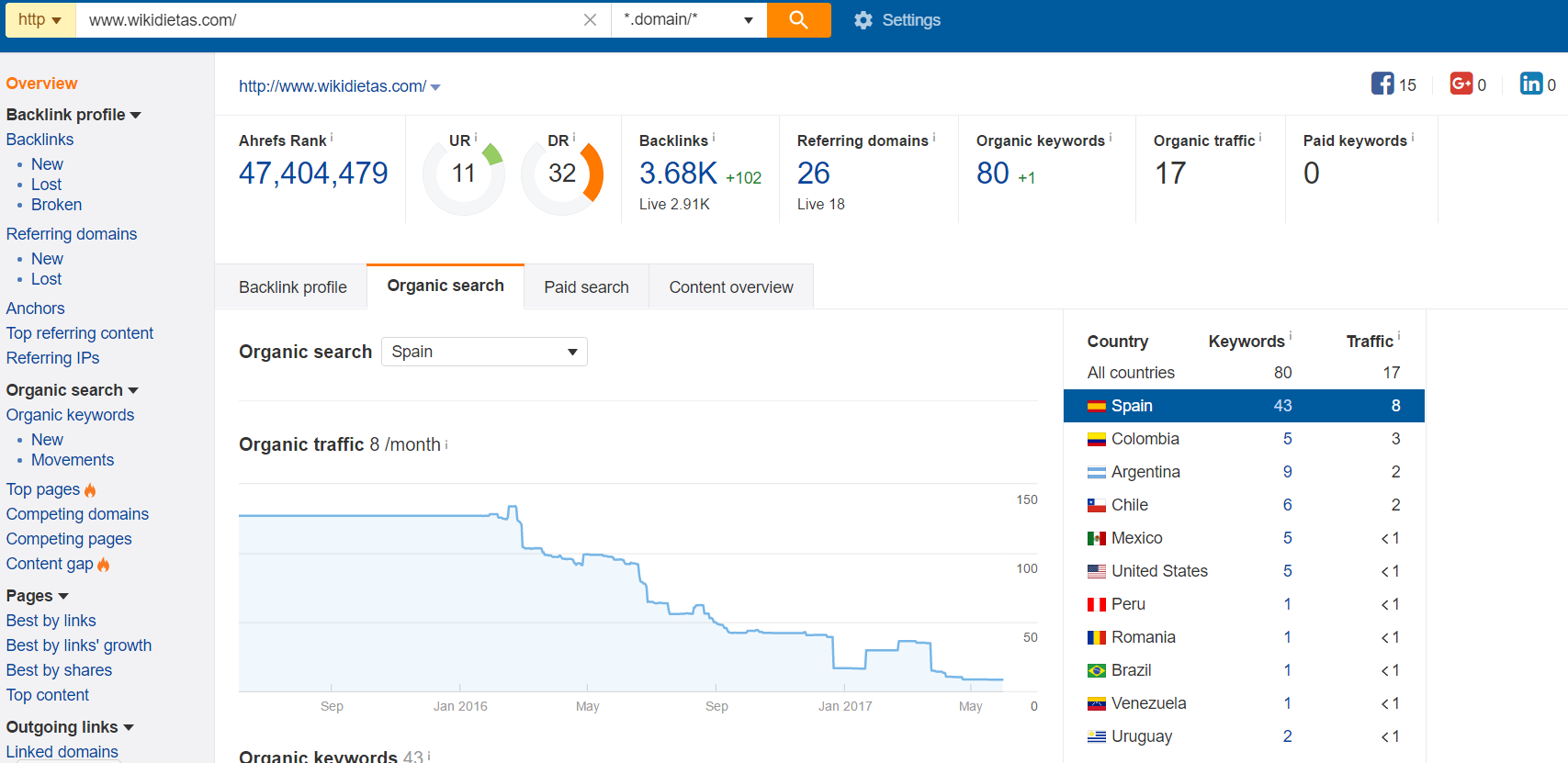Click the info icon beside Backlinks metric

pyautogui.click(x=714, y=138)
